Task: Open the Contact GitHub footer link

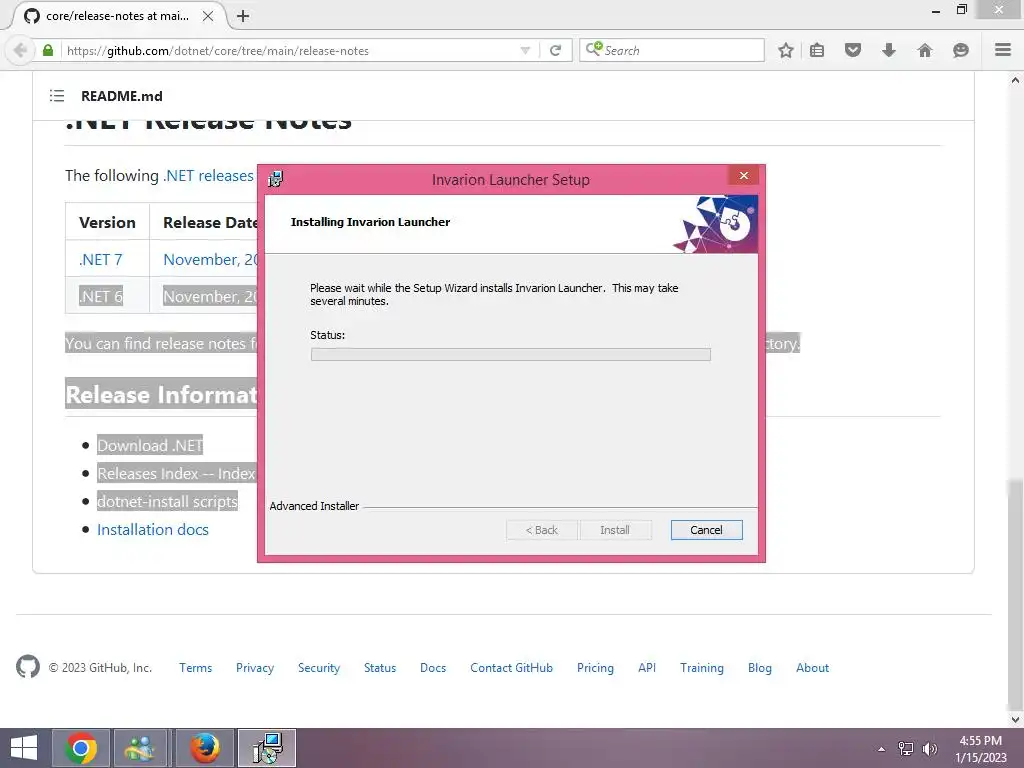Action: coord(511,667)
